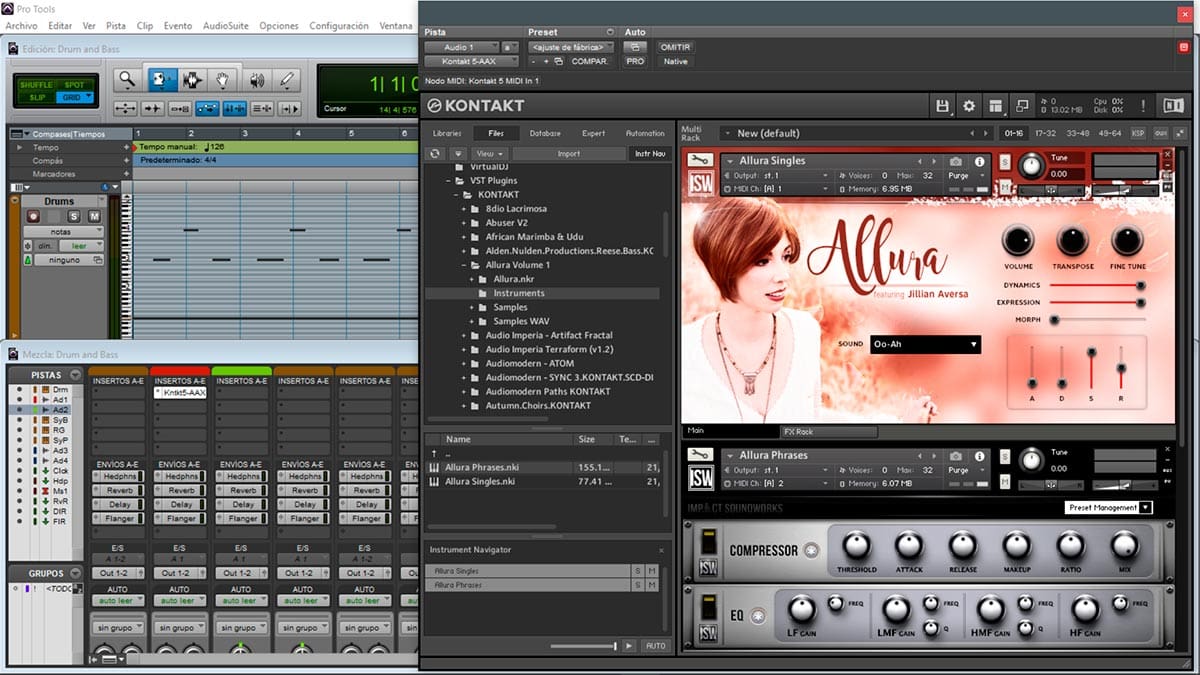
Task: Click the OMITIR bypass button
Action: [x=676, y=47]
